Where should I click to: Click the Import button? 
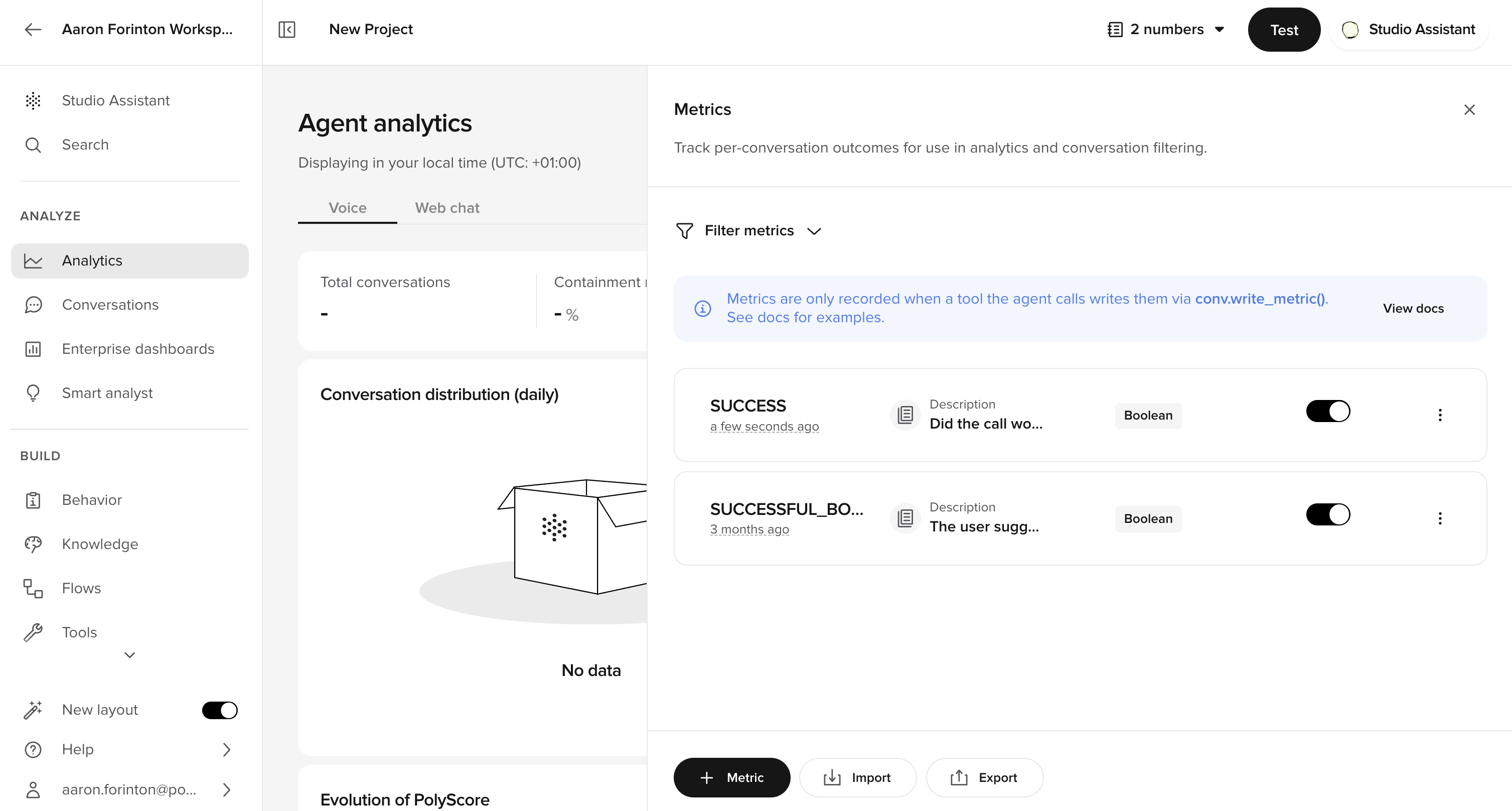[x=857, y=777]
